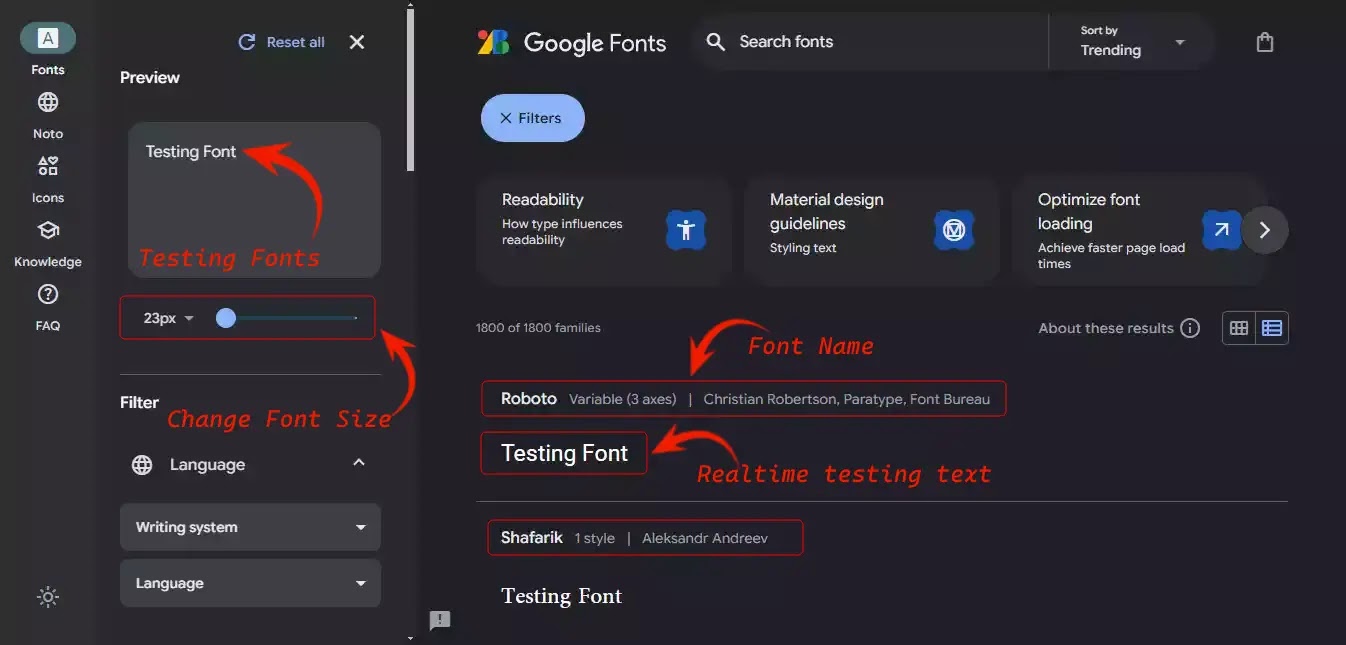Show next knowledge cards with chevron
Viewport: 1346px width, 645px height.
point(1265,230)
